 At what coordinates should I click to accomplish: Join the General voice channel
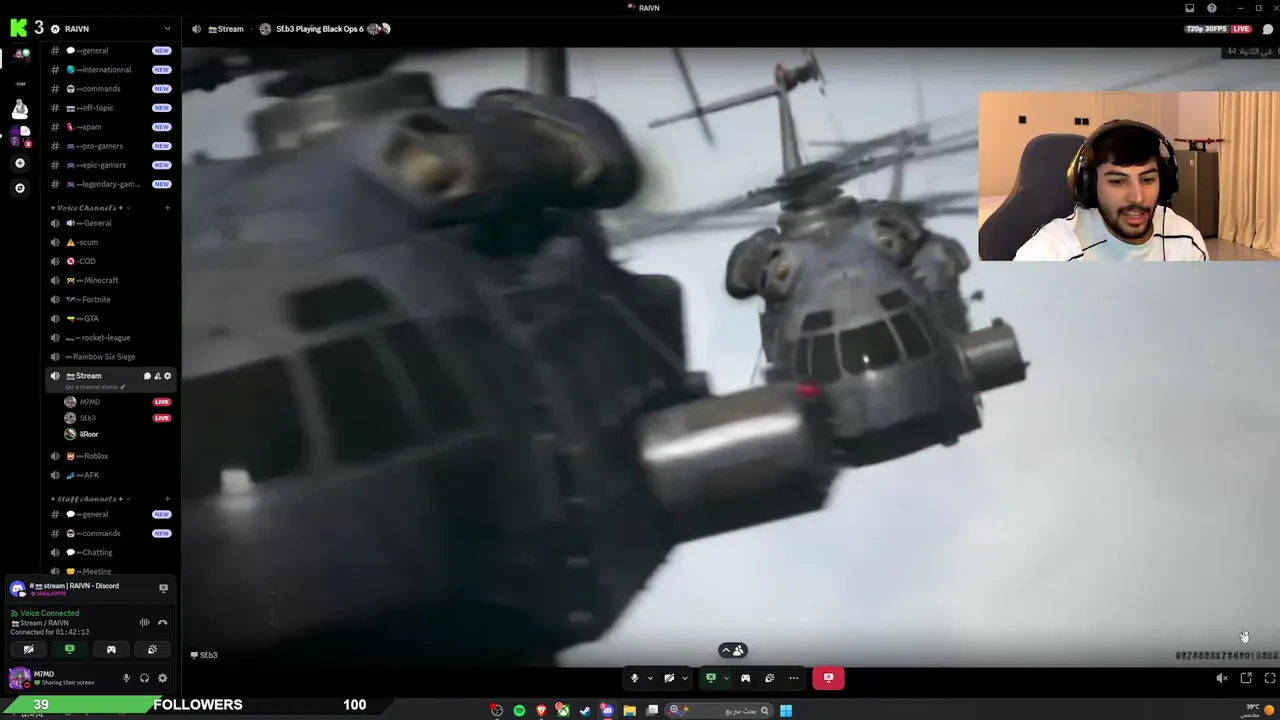110,223
